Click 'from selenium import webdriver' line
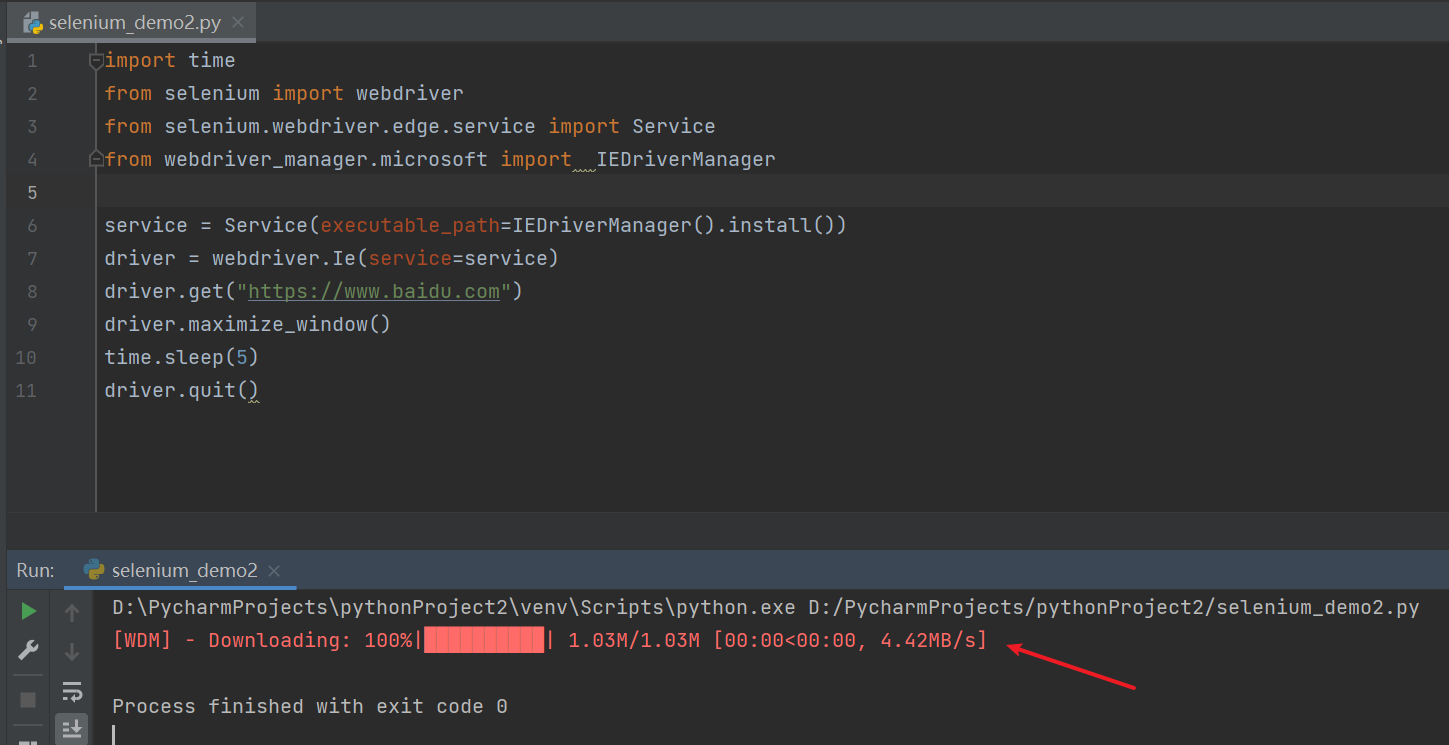 284,93
